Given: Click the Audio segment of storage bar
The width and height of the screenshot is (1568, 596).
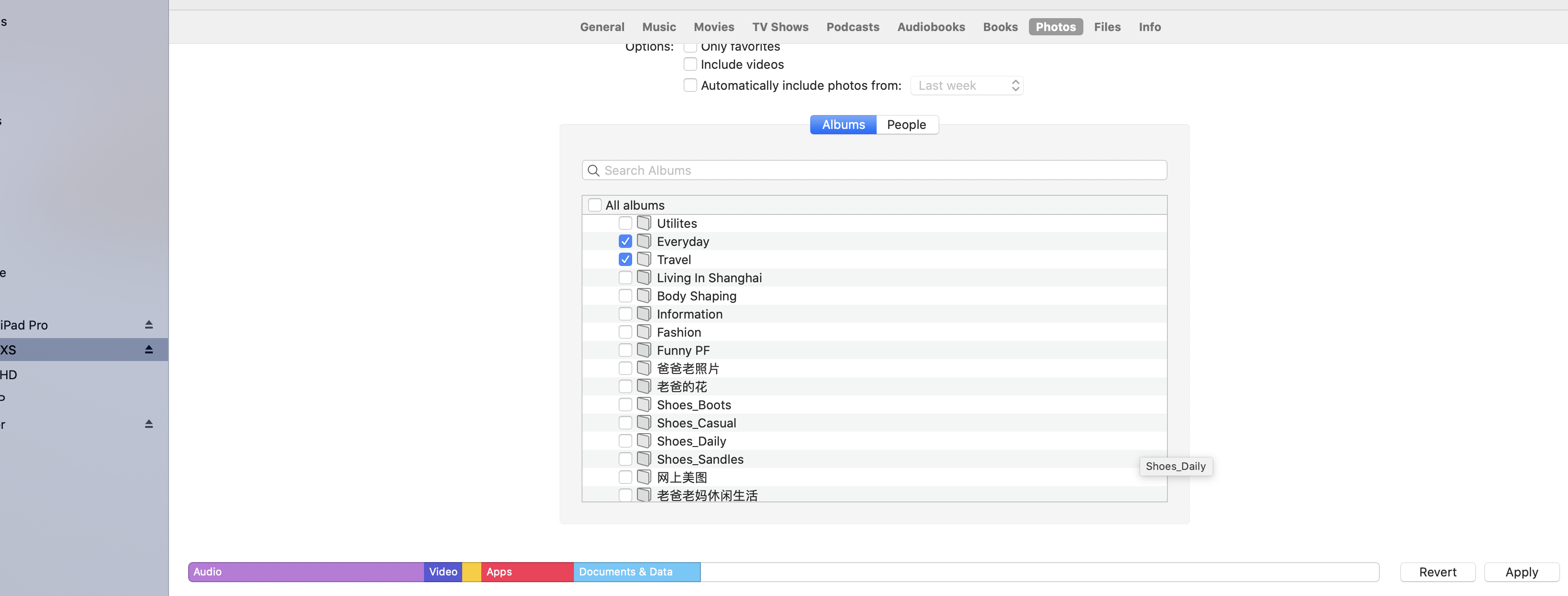Looking at the screenshot, I should tap(306, 572).
